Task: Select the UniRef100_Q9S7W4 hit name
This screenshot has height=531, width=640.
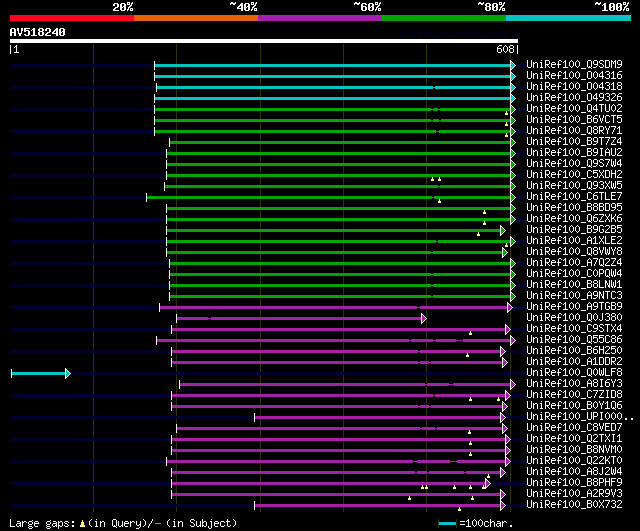Action: [x=574, y=164]
